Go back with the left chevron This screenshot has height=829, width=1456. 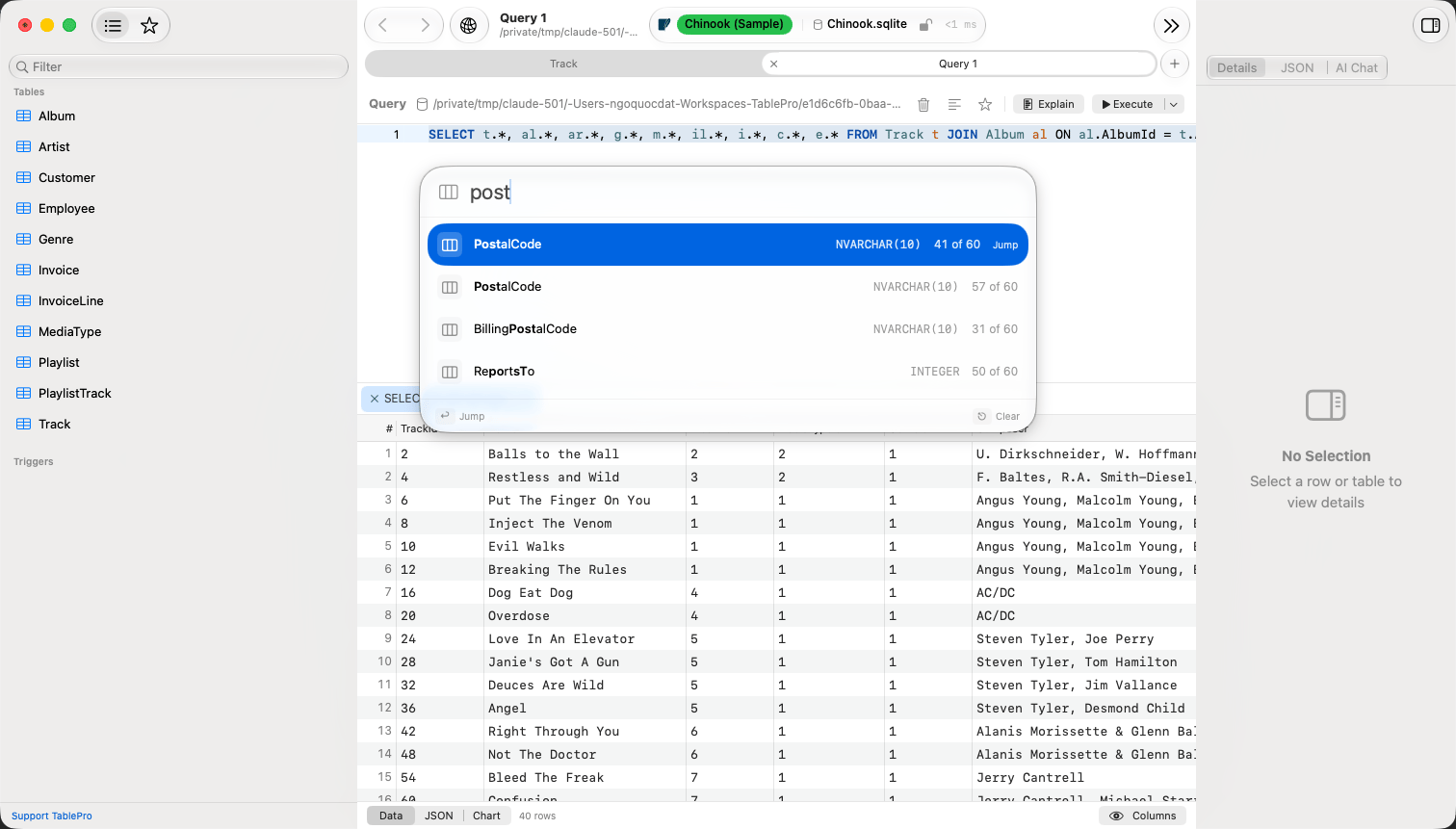[383, 25]
